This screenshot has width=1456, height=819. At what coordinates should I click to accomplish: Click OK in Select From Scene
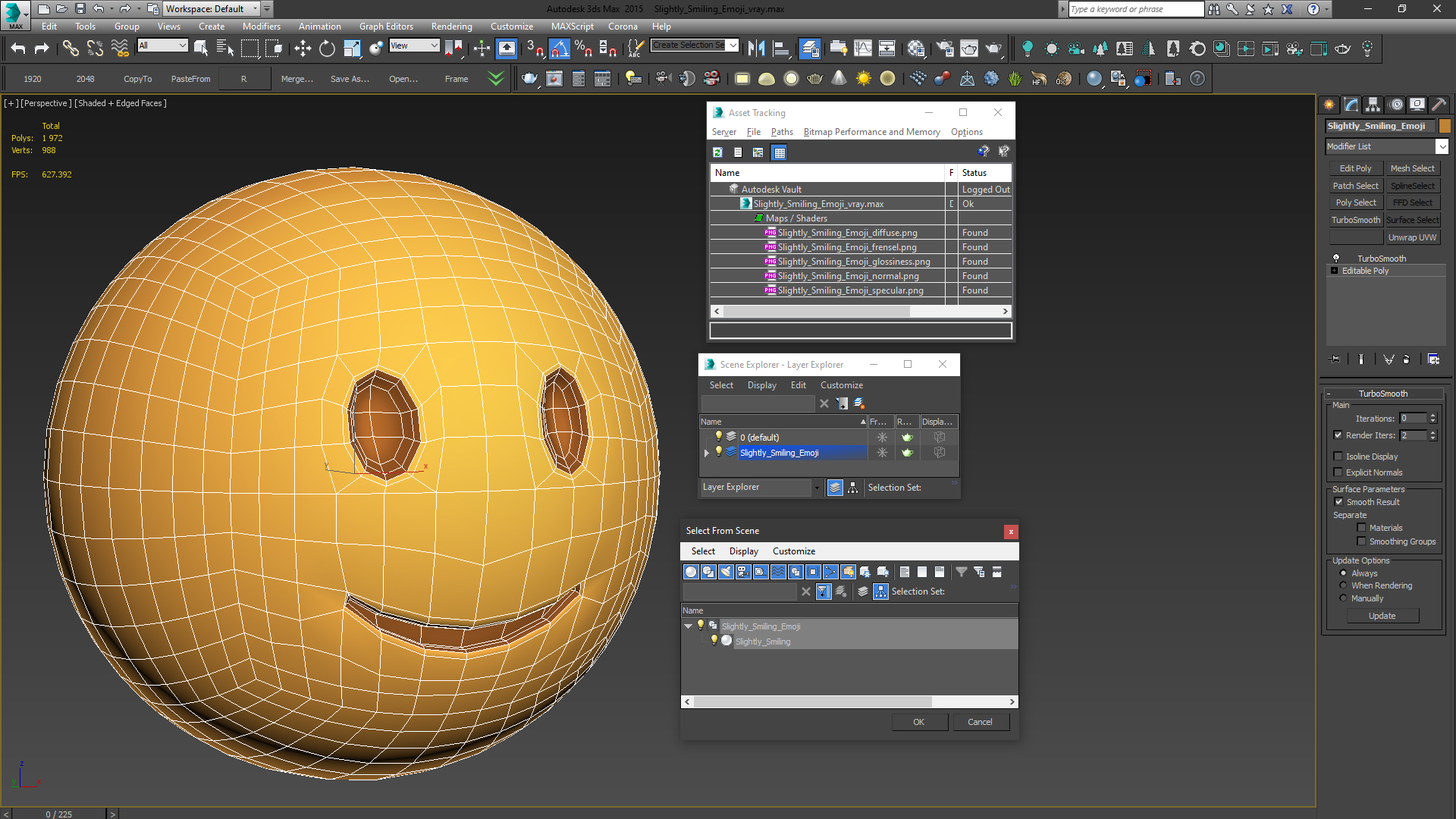pyautogui.click(x=918, y=722)
